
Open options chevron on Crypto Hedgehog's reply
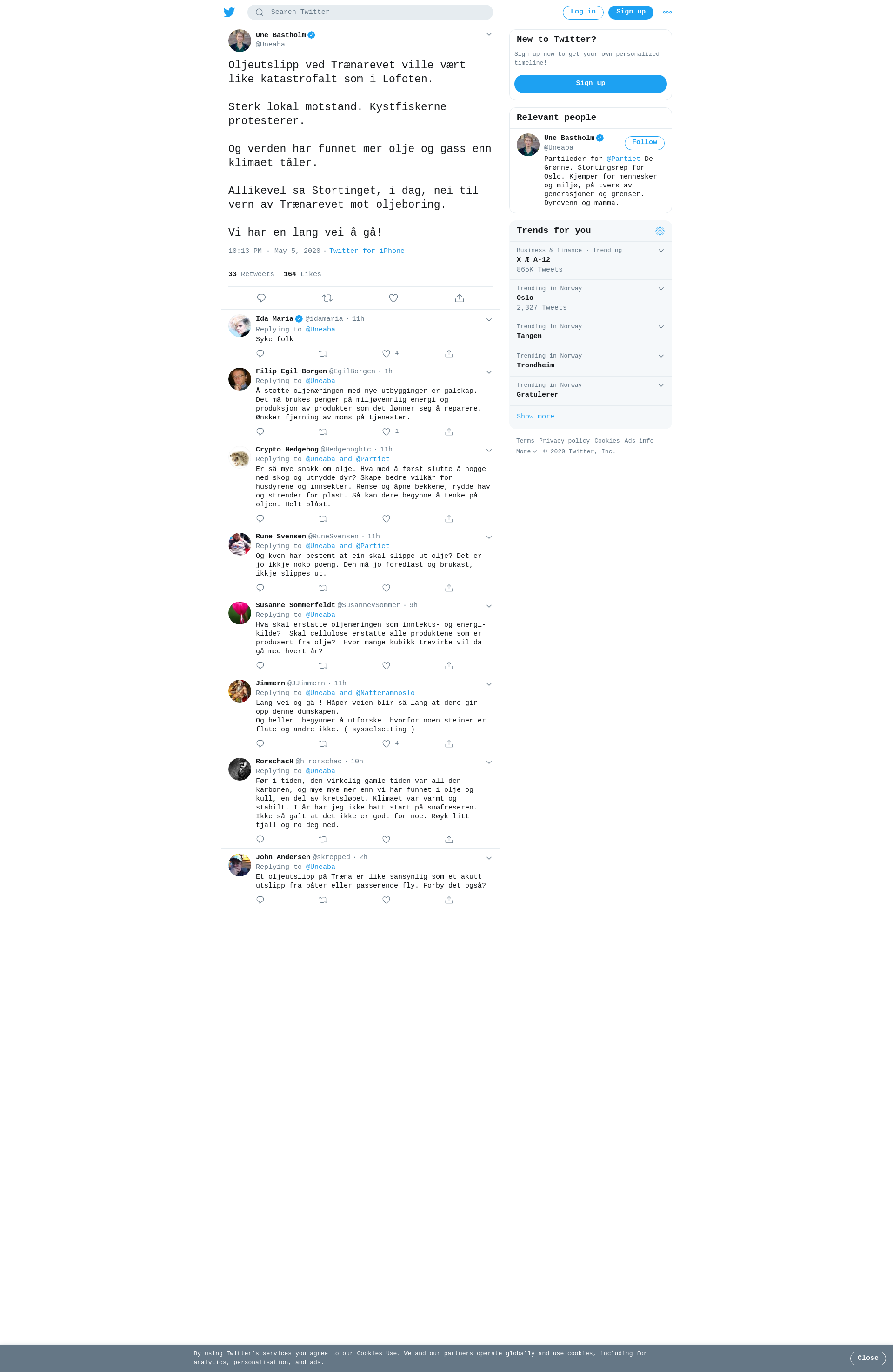tap(489, 450)
